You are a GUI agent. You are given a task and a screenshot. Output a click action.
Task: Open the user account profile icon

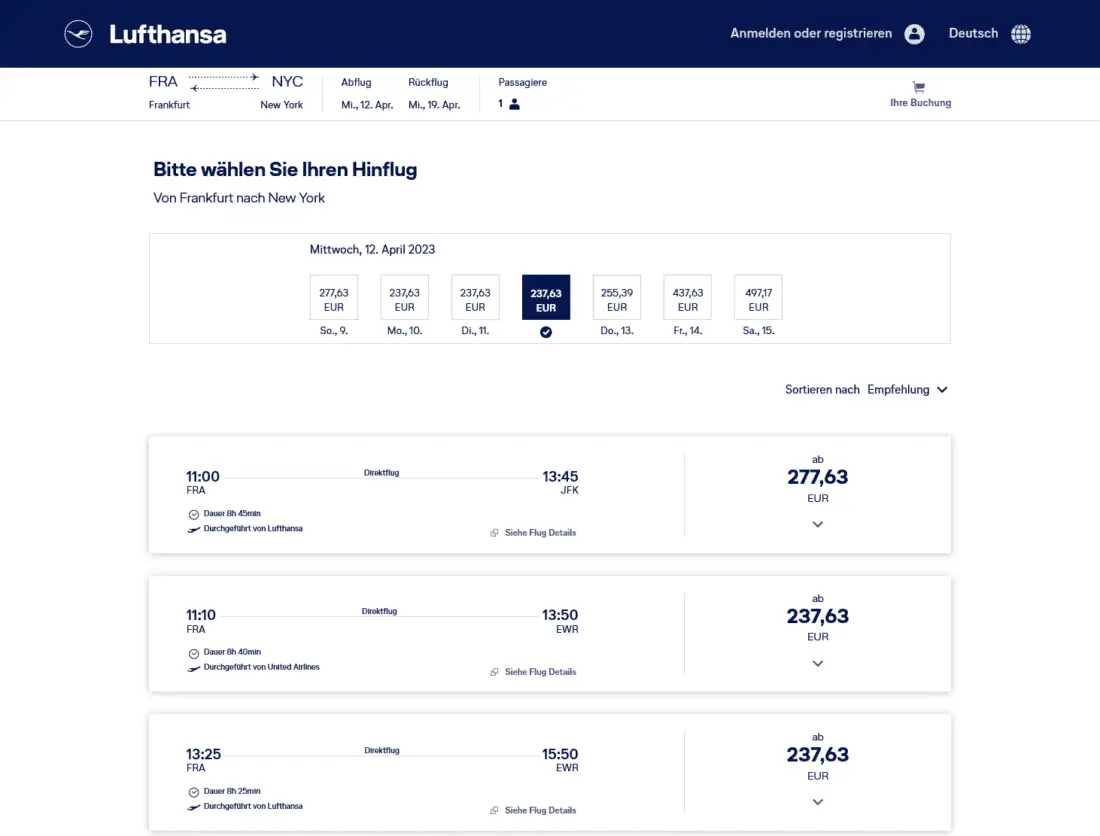(x=914, y=34)
